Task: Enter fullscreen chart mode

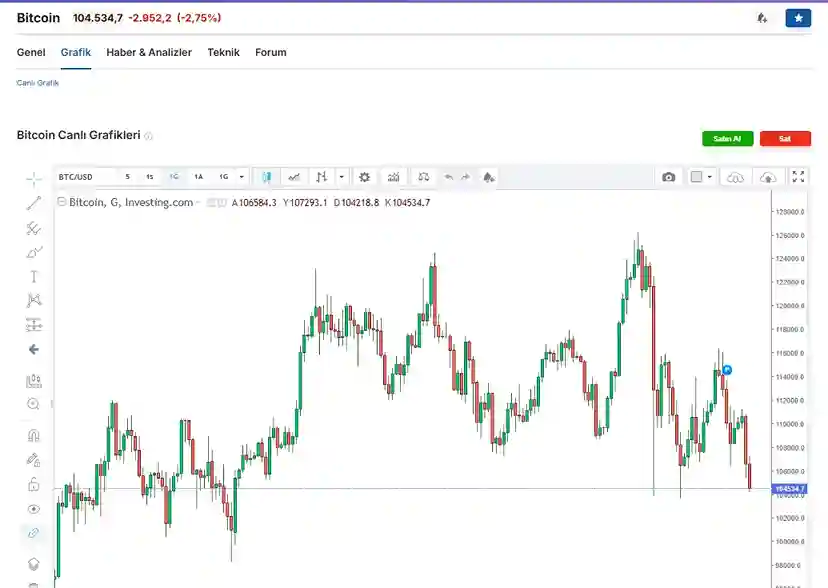Action: coord(798,177)
